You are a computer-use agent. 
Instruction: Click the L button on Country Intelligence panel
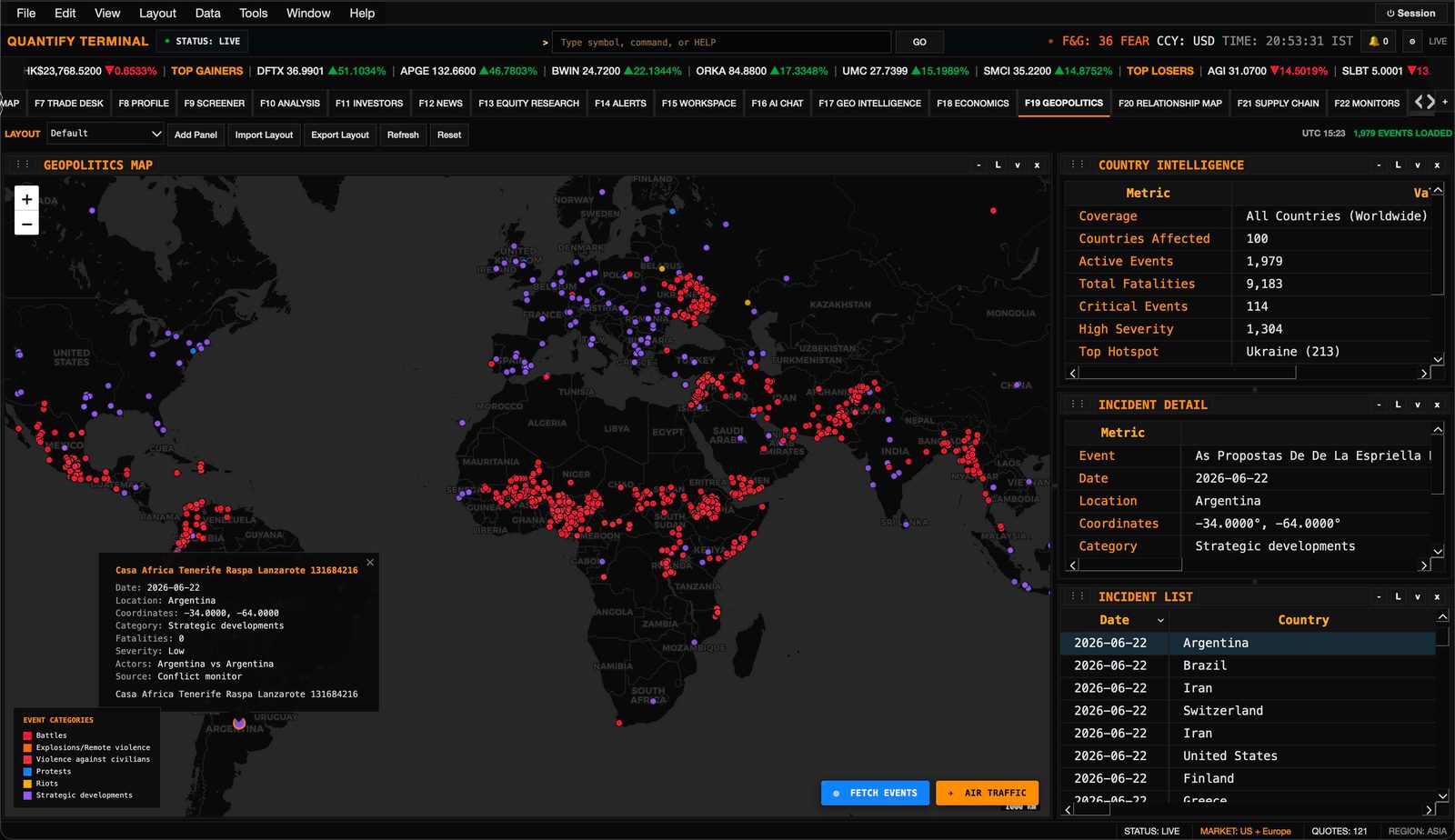click(1398, 165)
